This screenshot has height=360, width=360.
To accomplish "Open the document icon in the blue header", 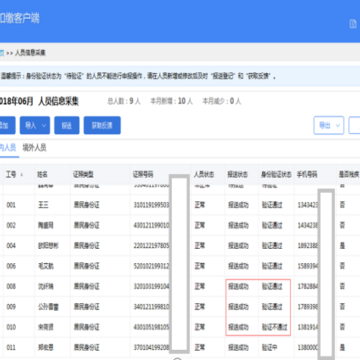I will [x=353, y=24].
